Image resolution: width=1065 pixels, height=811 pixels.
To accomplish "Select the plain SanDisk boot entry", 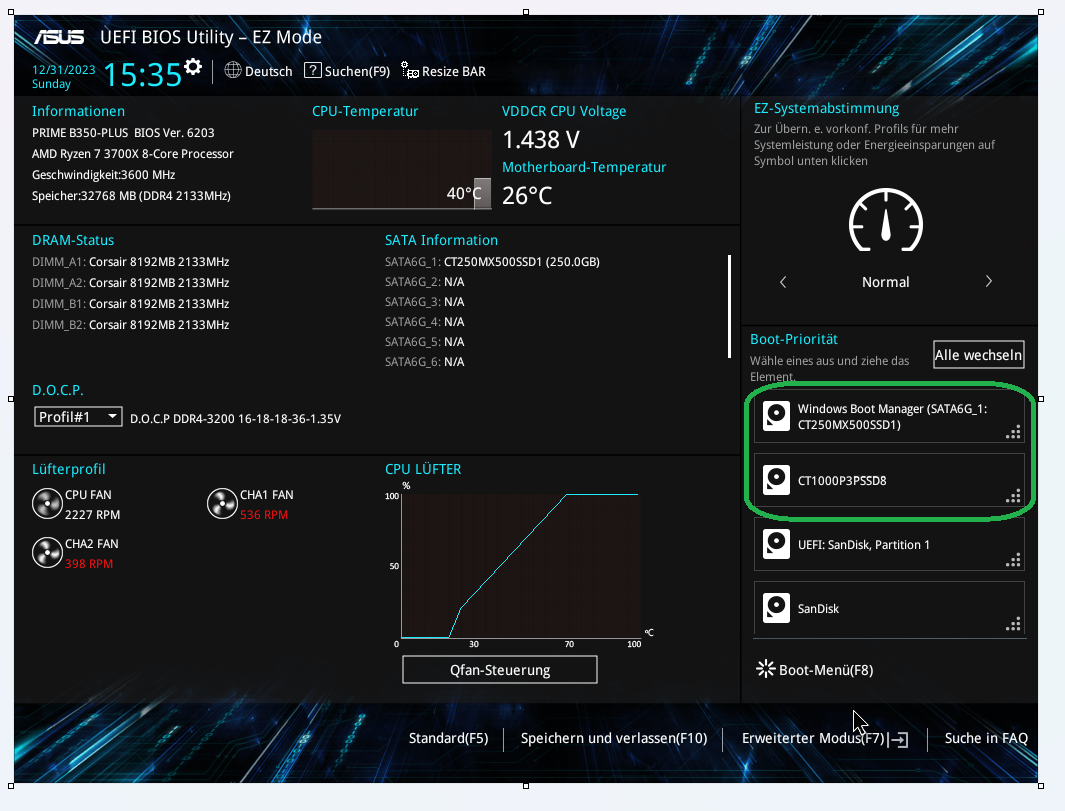I will 889,609.
